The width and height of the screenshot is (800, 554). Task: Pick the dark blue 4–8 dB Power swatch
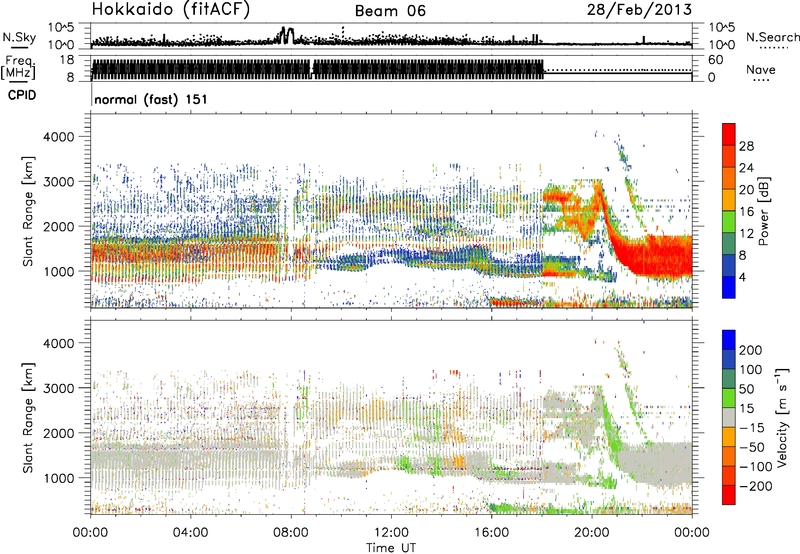pos(729,265)
